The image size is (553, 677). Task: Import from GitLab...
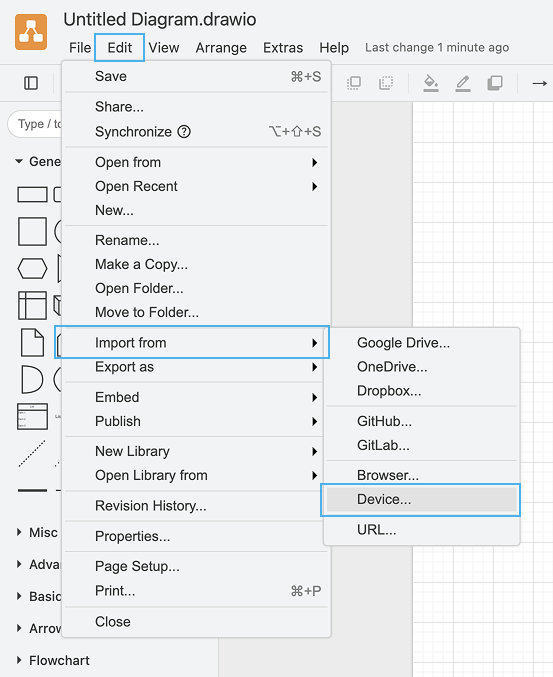pos(422,445)
